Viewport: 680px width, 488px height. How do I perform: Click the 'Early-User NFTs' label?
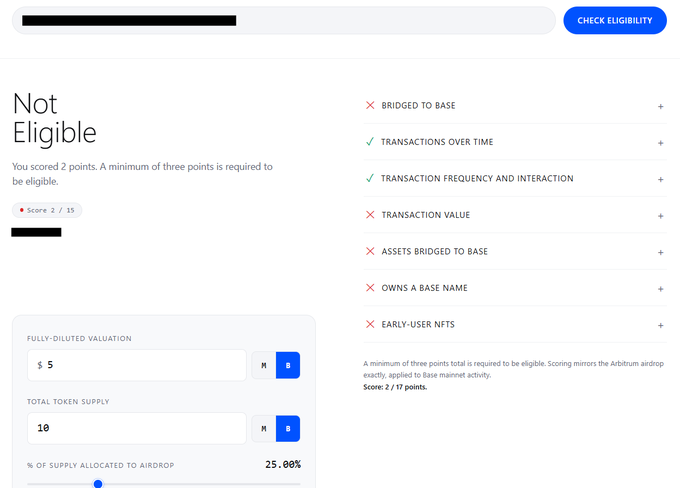(418, 324)
